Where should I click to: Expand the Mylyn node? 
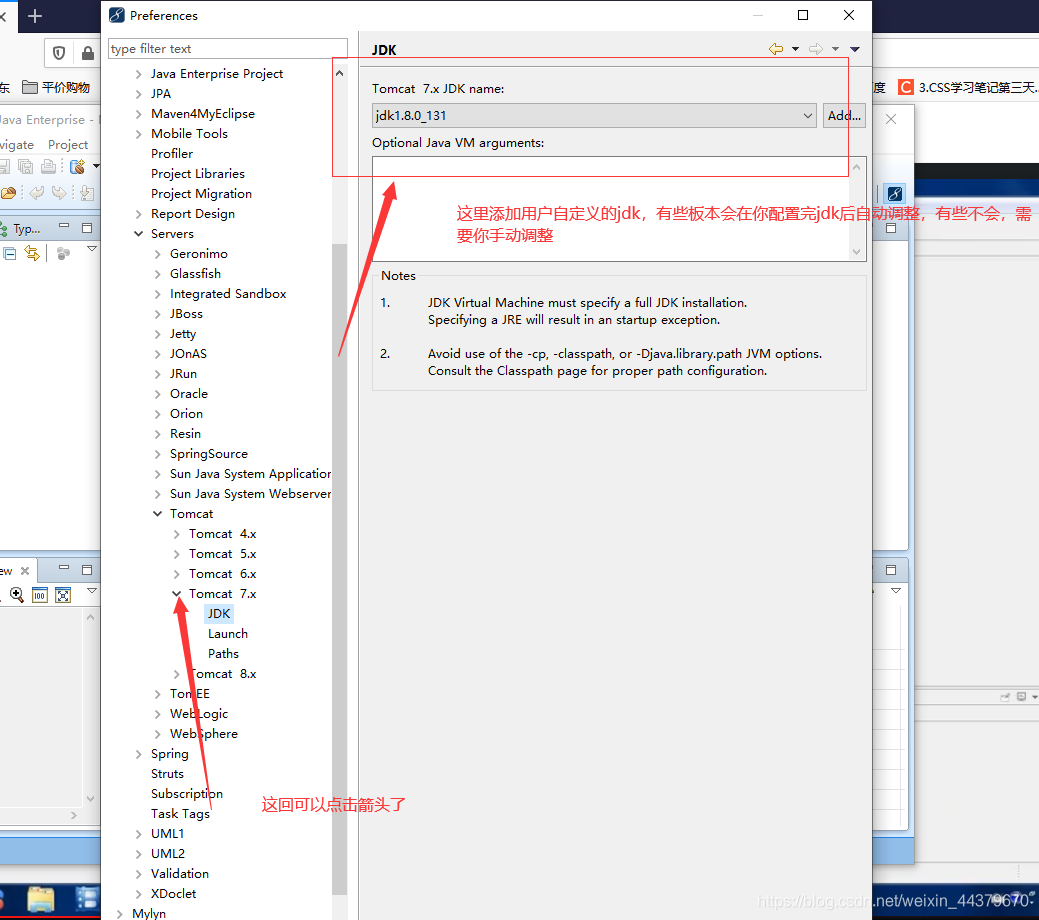120,914
